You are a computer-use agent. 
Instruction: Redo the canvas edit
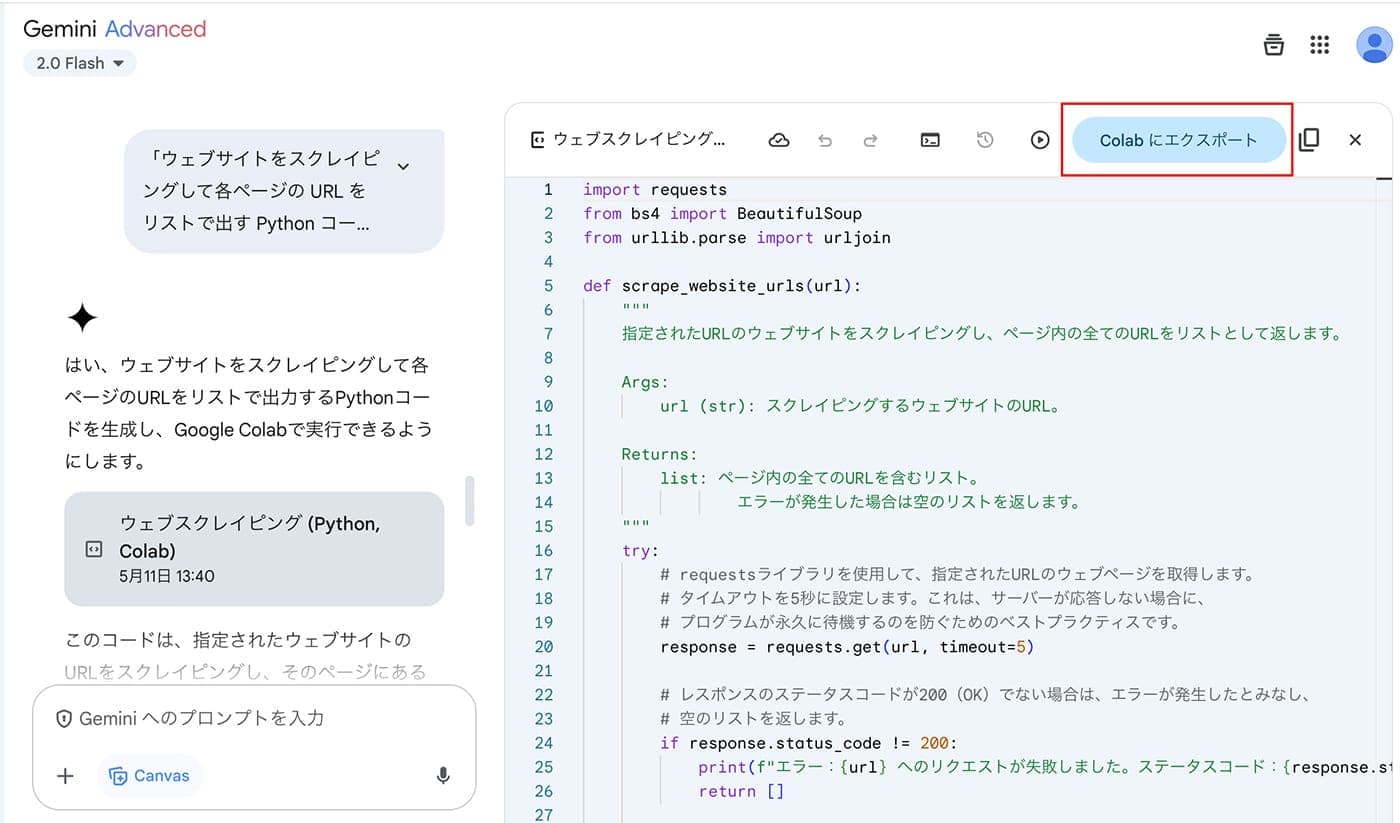871,140
